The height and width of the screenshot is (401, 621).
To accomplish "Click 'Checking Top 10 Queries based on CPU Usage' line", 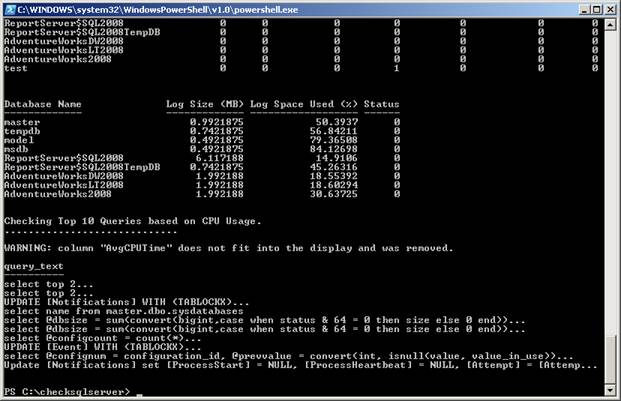I will [133, 221].
